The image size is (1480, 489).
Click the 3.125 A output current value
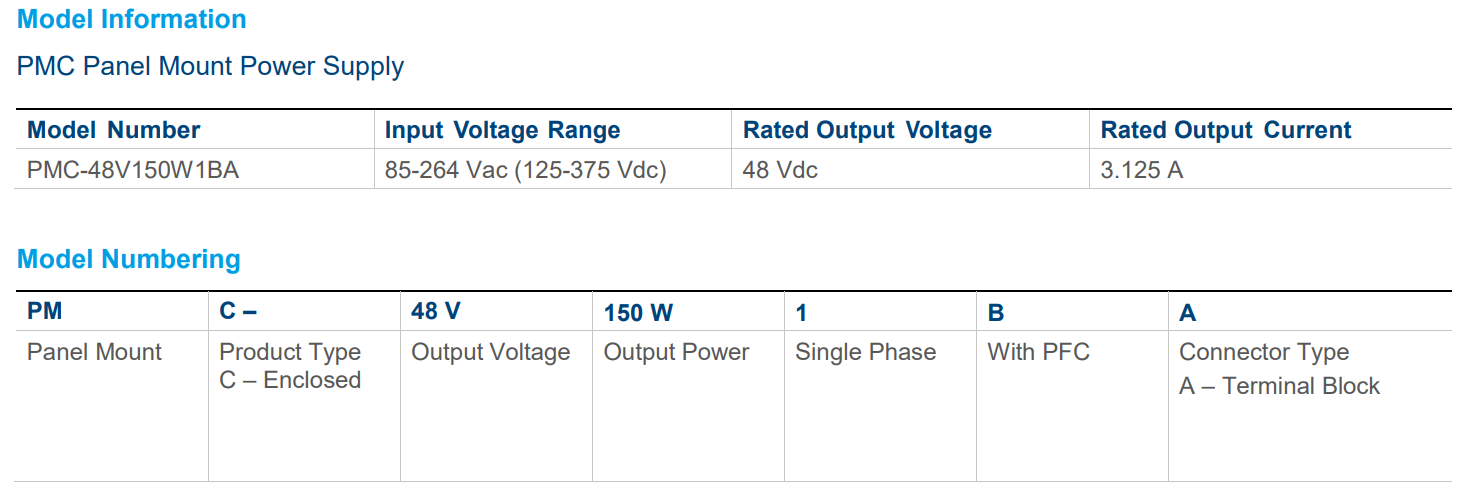tap(1142, 170)
